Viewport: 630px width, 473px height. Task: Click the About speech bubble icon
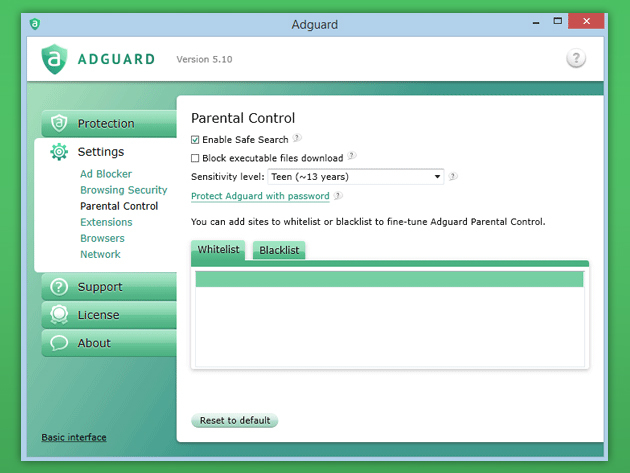coord(59,343)
